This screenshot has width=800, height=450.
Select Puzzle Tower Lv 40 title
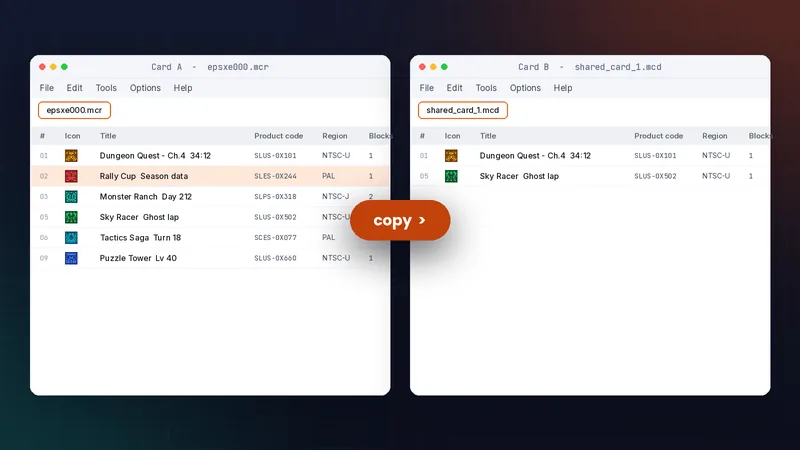pyautogui.click(x=138, y=258)
